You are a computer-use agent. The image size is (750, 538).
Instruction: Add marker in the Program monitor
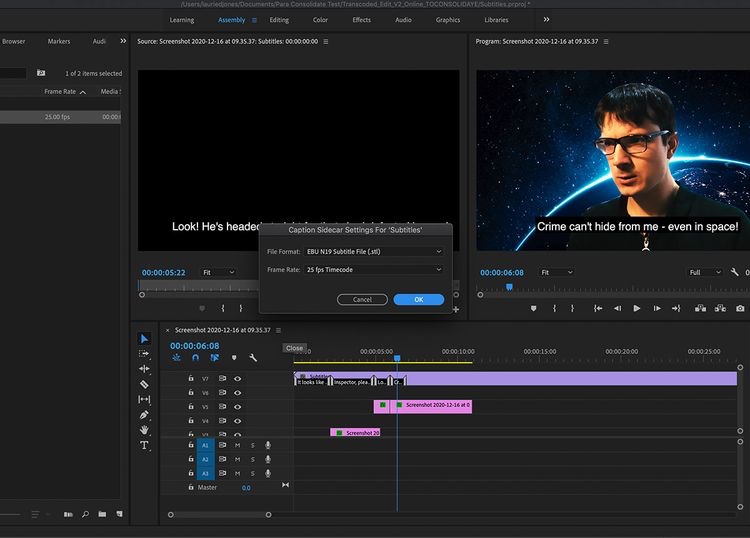point(533,308)
